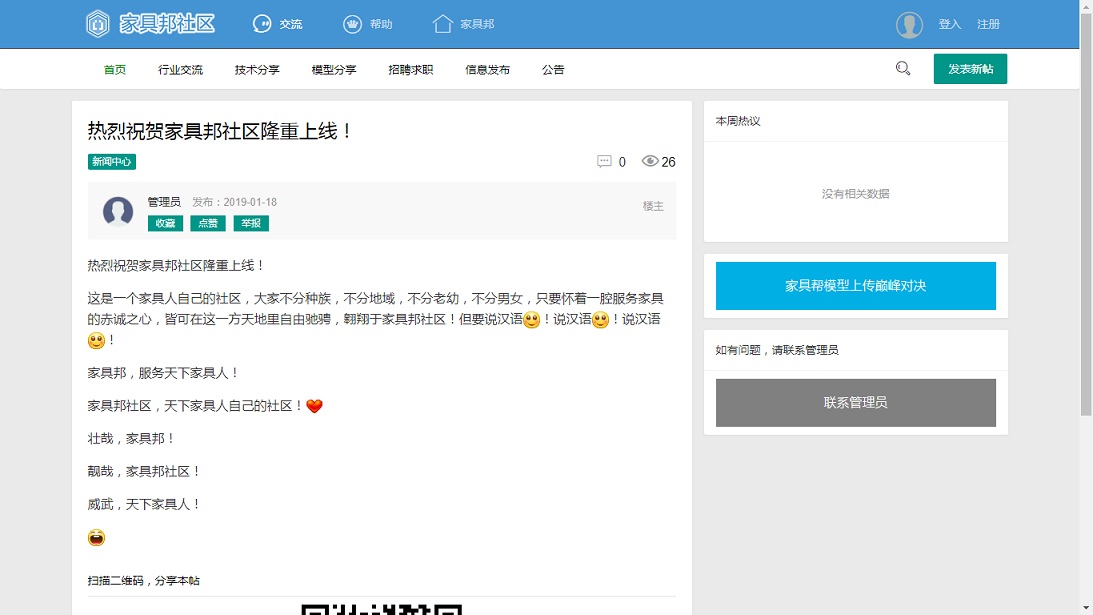This screenshot has height=615, width=1093.
Task: Click the 新闻中心 category tag
Action: [x=112, y=162]
